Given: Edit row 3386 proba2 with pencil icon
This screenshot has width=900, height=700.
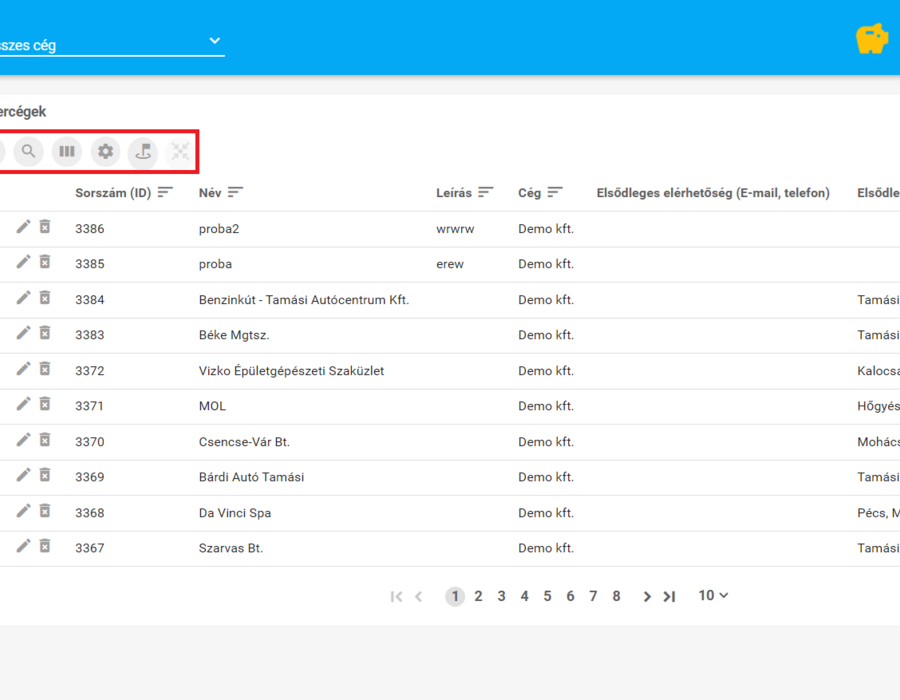Looking at the screenshot, I should pos(23,227).
